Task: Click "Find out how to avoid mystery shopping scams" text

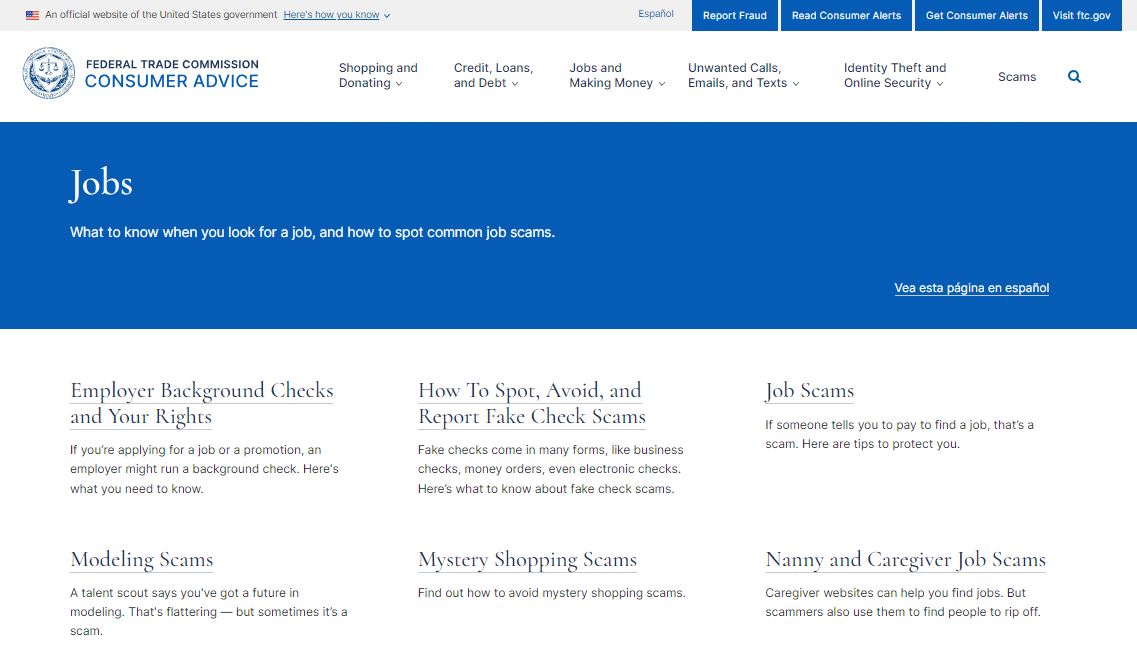Action: [x=551, y=593]
